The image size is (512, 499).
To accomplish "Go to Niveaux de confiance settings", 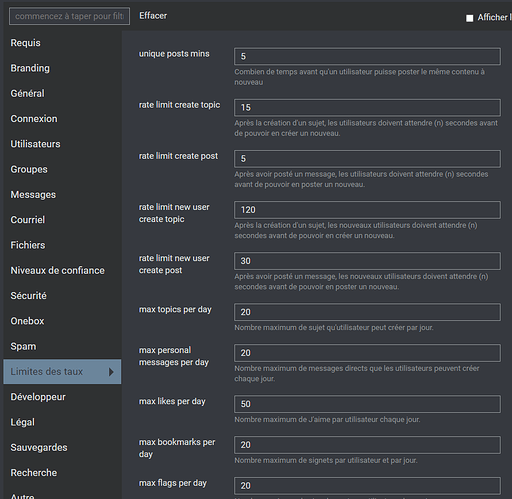I will pyautogui.click(x=57, y=271).
